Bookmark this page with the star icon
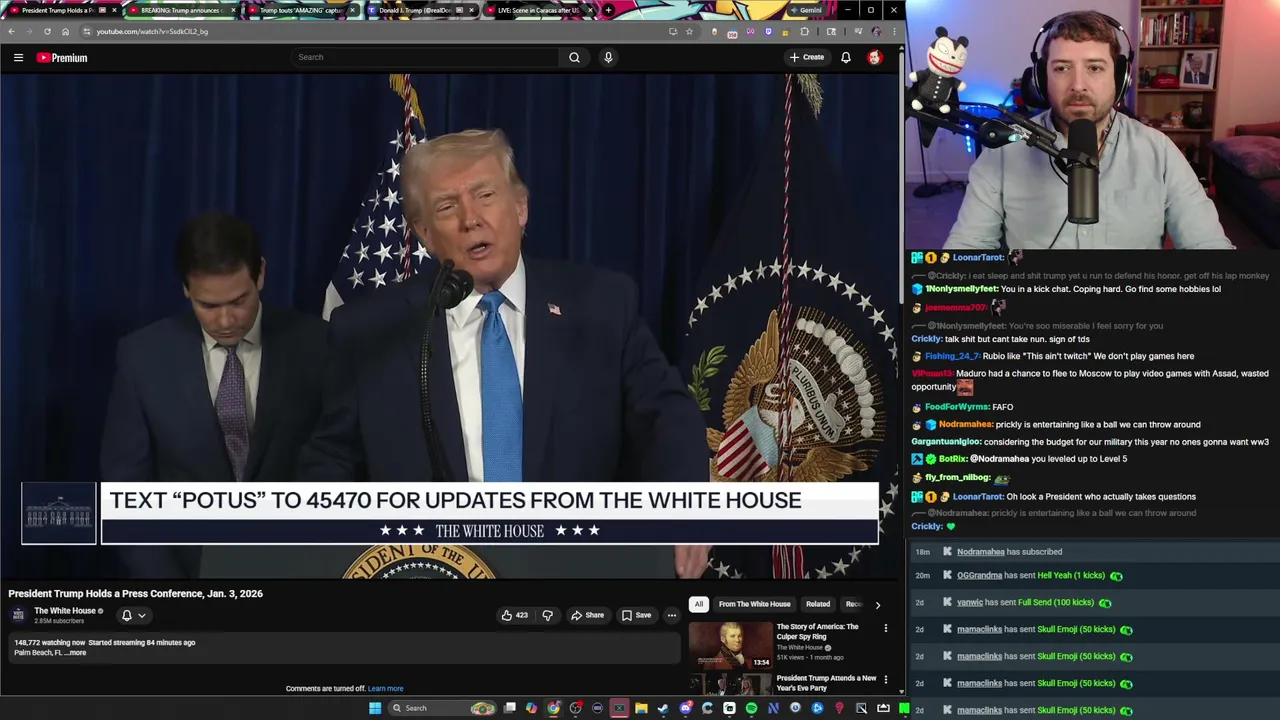Image resolution: width=1280 pixels, height=720 pixels. pyautogui.click(x=689, y=31)
